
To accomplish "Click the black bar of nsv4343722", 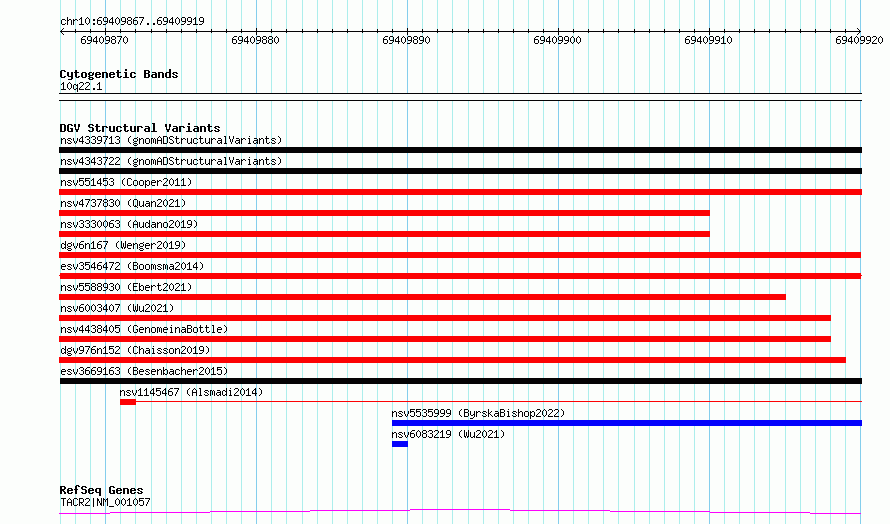I will pyautogui.click(x=460, y=171).
